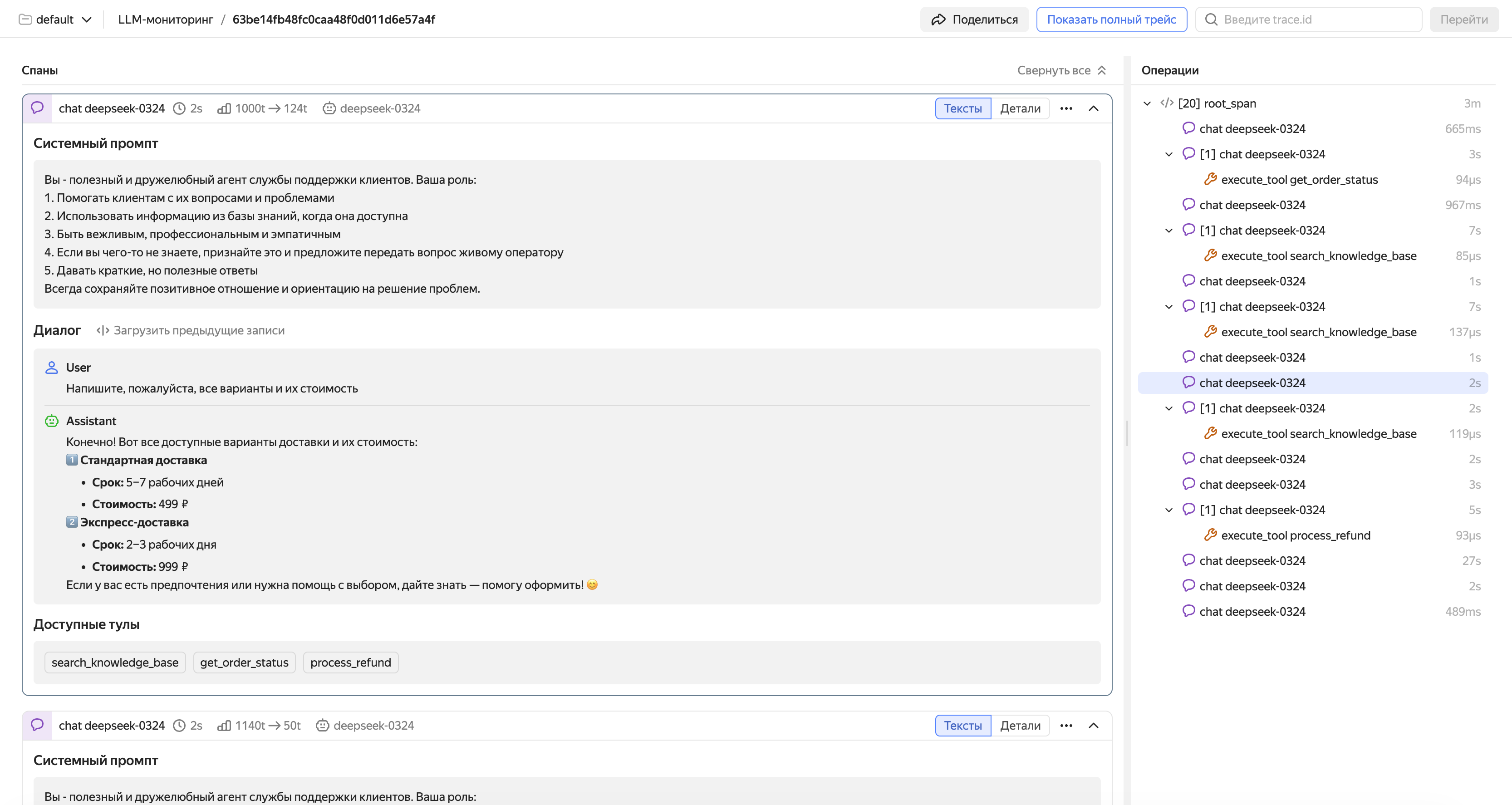This screenshot has height=805, width=1512.
Task: Click Свернуть все to collapse spans
Action: pyautogui.click(x=1061, y=70)
